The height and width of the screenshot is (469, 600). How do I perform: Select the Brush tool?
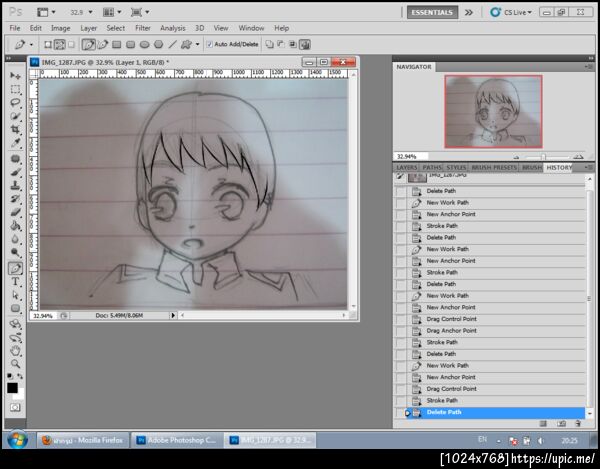15,172
